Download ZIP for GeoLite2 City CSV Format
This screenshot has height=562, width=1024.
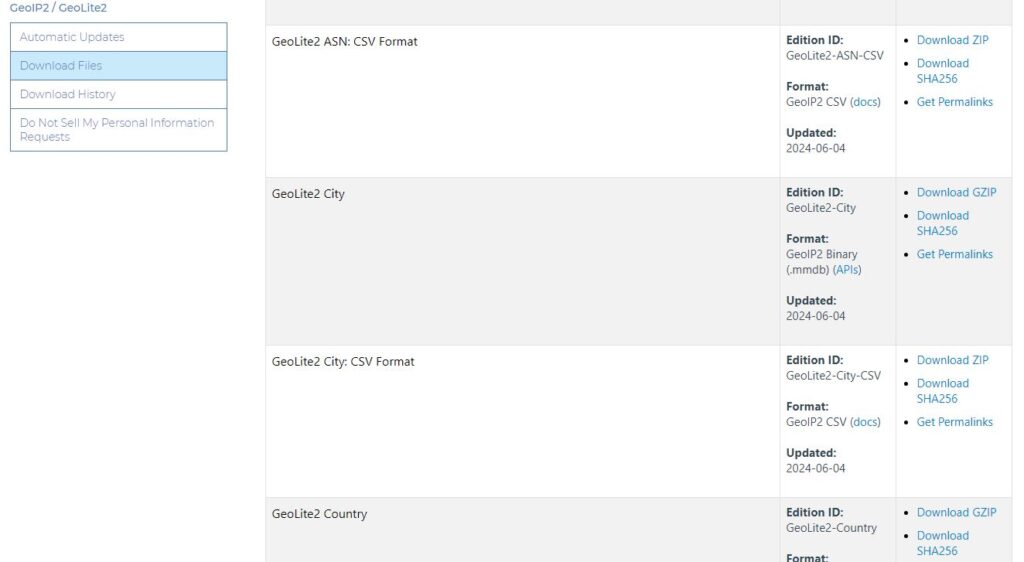click(x=952, y=360)
